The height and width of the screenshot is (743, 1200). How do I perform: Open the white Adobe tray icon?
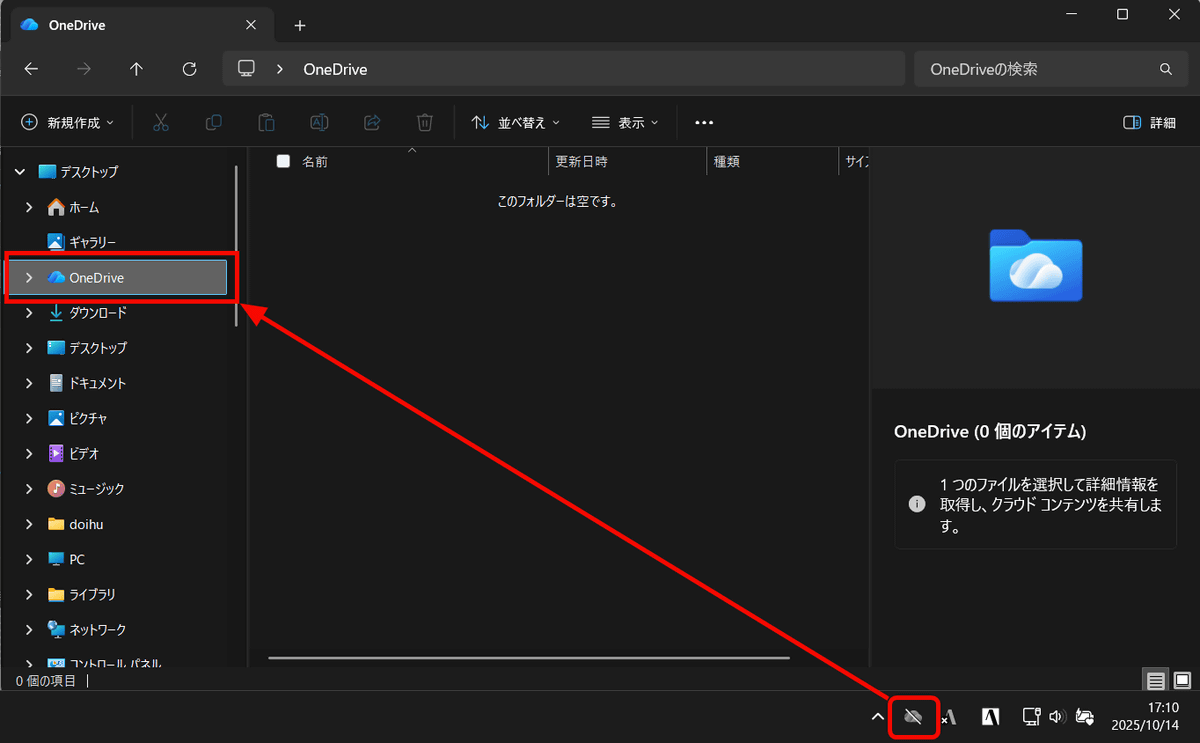[x=991, y=716]
